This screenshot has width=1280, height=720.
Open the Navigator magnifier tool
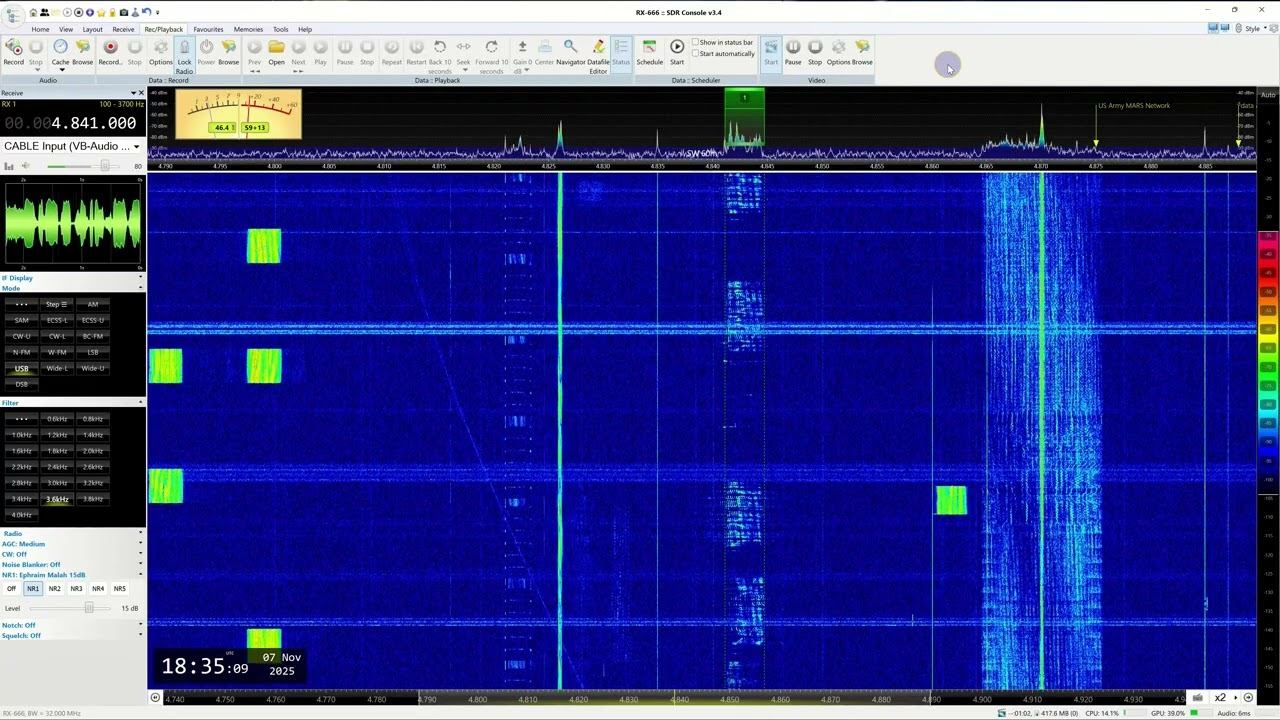tap(571, 52)
